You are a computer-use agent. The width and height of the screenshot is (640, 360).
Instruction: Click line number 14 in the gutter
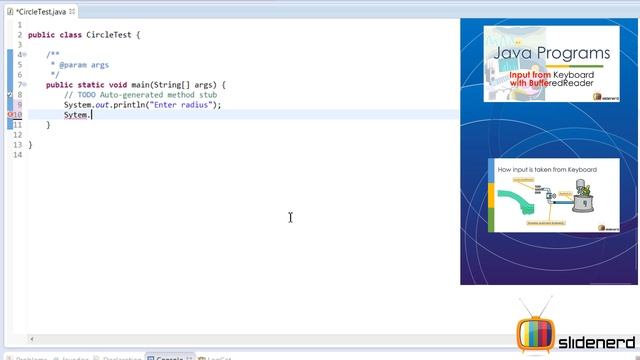[x=18, y=155]
